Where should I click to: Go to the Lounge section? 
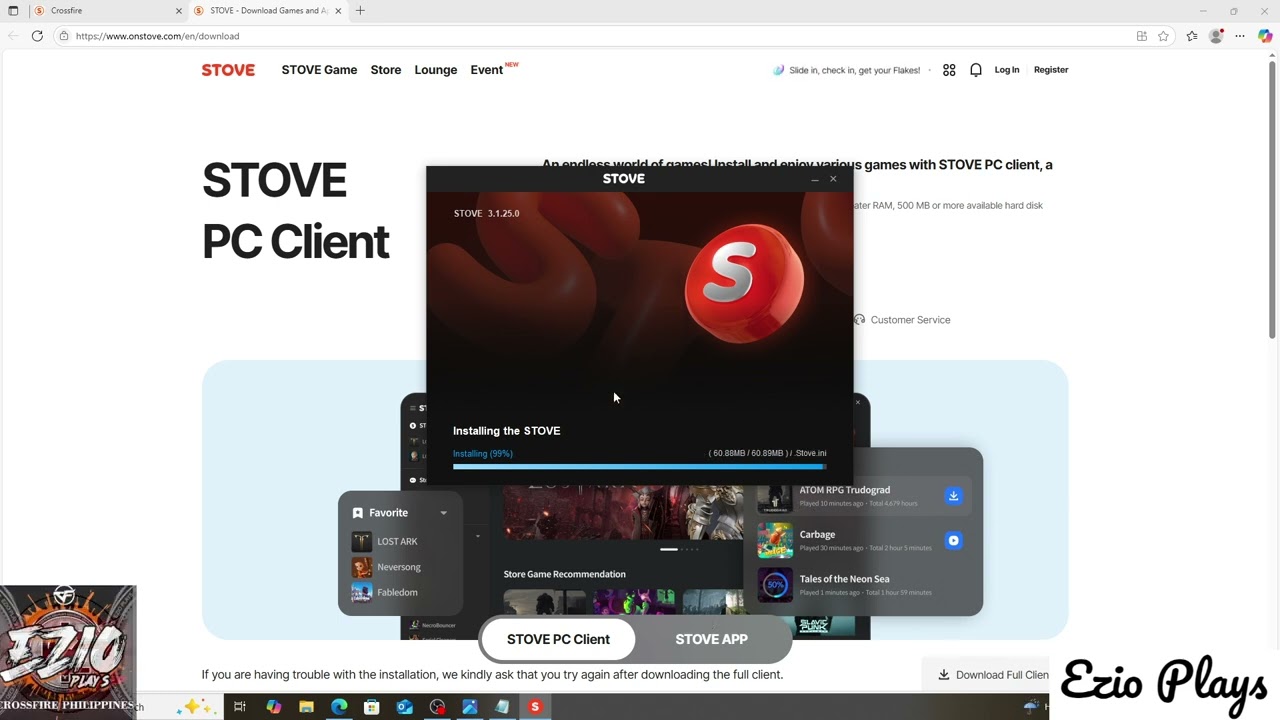436,70
